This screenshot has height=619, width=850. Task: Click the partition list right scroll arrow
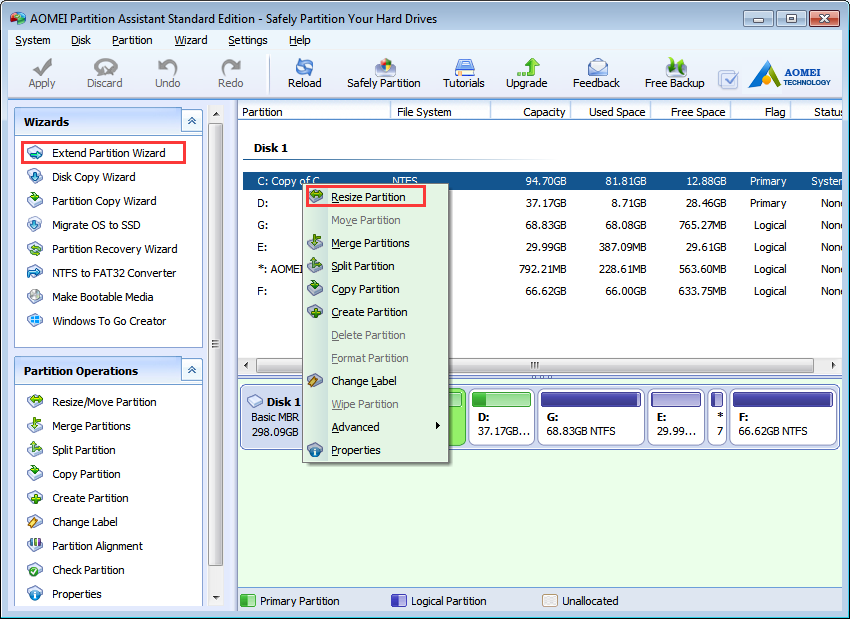(x=833, y=365)
